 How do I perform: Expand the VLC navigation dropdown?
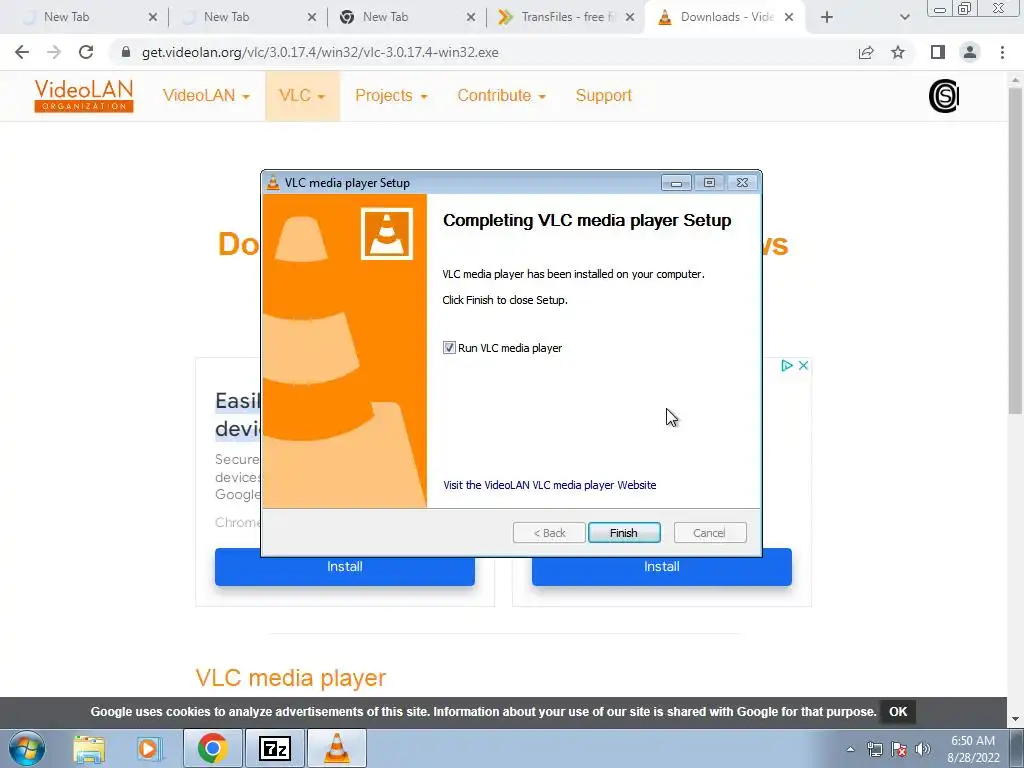(302, 96)
